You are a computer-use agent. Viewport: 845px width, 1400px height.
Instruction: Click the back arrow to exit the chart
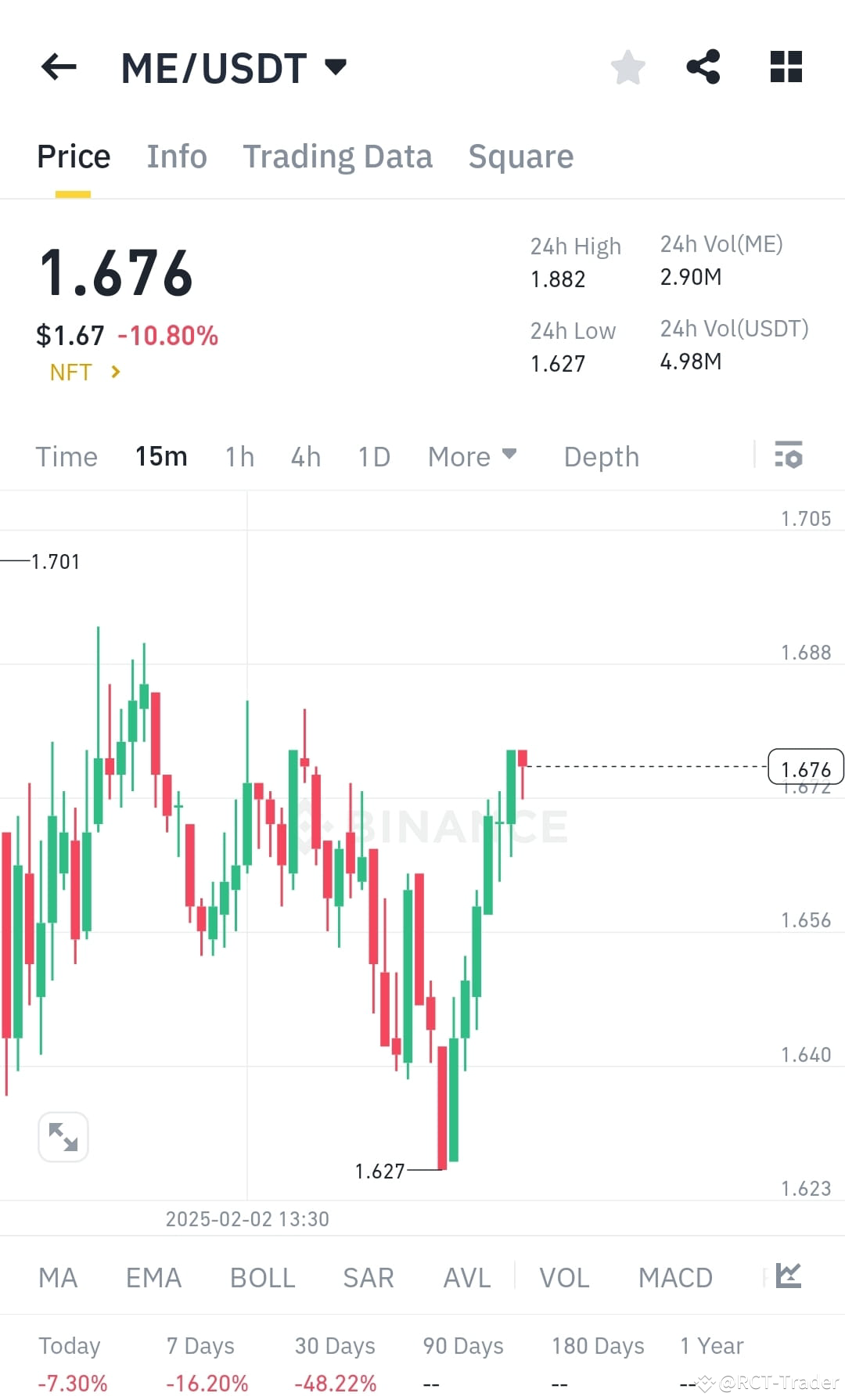[x=59, y=67]
